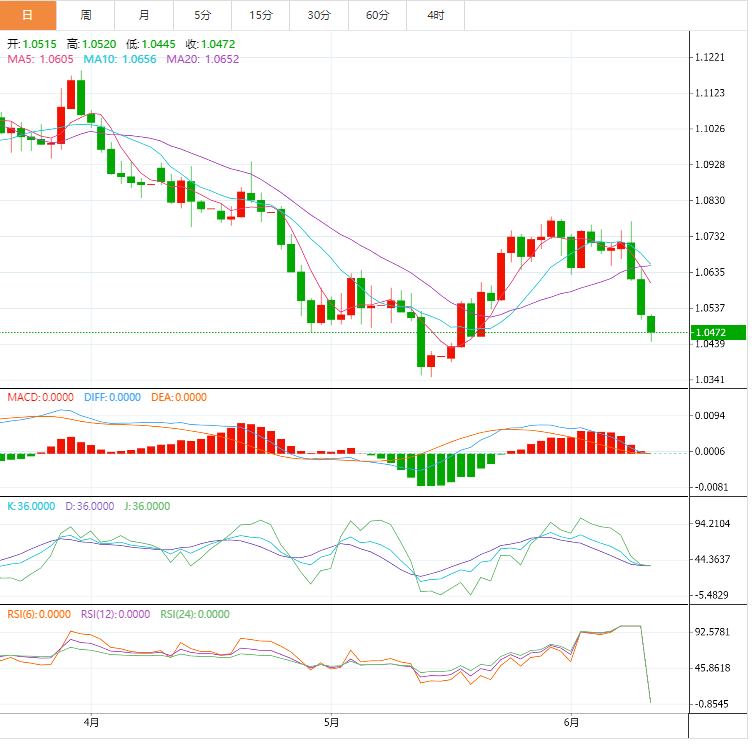Click the 1.1026 price axis label
This screenshot has width=756, height=750.
coord(710,129)
